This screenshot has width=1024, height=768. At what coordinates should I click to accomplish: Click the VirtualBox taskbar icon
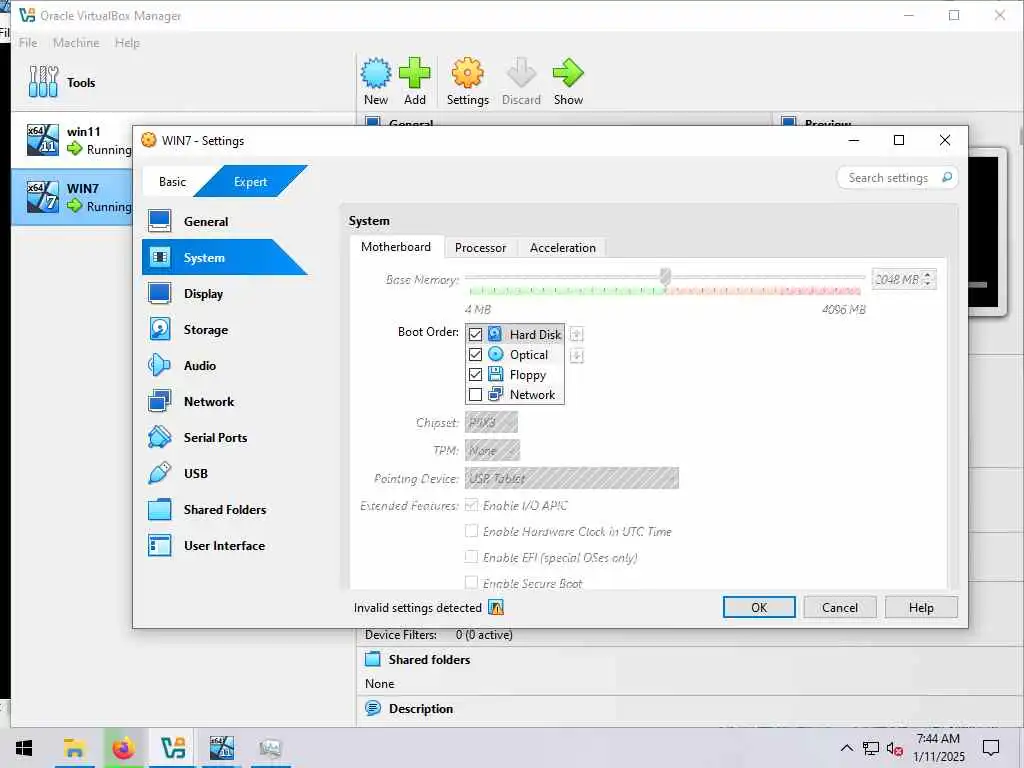point(172,748)
